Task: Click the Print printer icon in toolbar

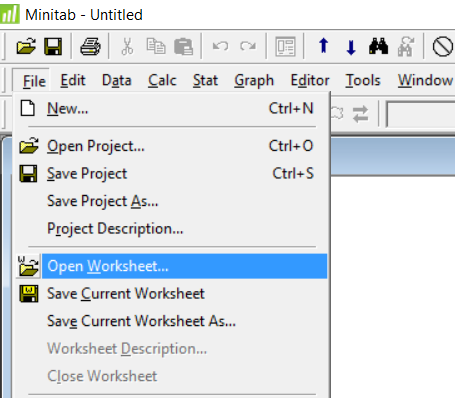Action: pyautogui.click(x=90, y=46)
